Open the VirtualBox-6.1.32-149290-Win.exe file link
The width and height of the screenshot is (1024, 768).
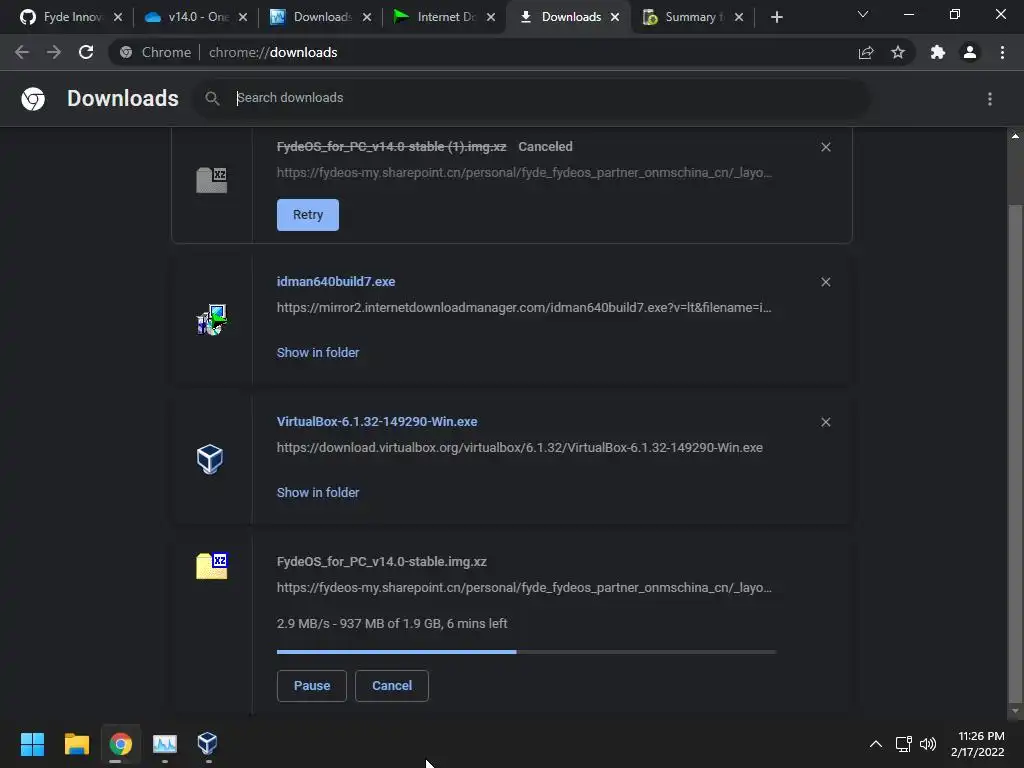click(377, 422)
